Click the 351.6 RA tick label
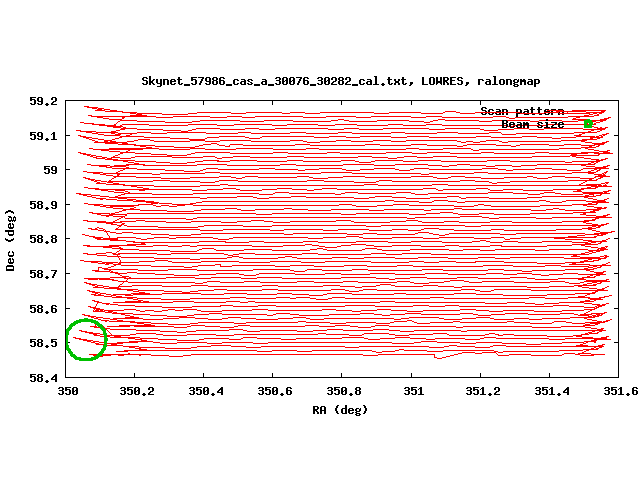Viewport: 640px width, 480px height. tap(621, 391)
